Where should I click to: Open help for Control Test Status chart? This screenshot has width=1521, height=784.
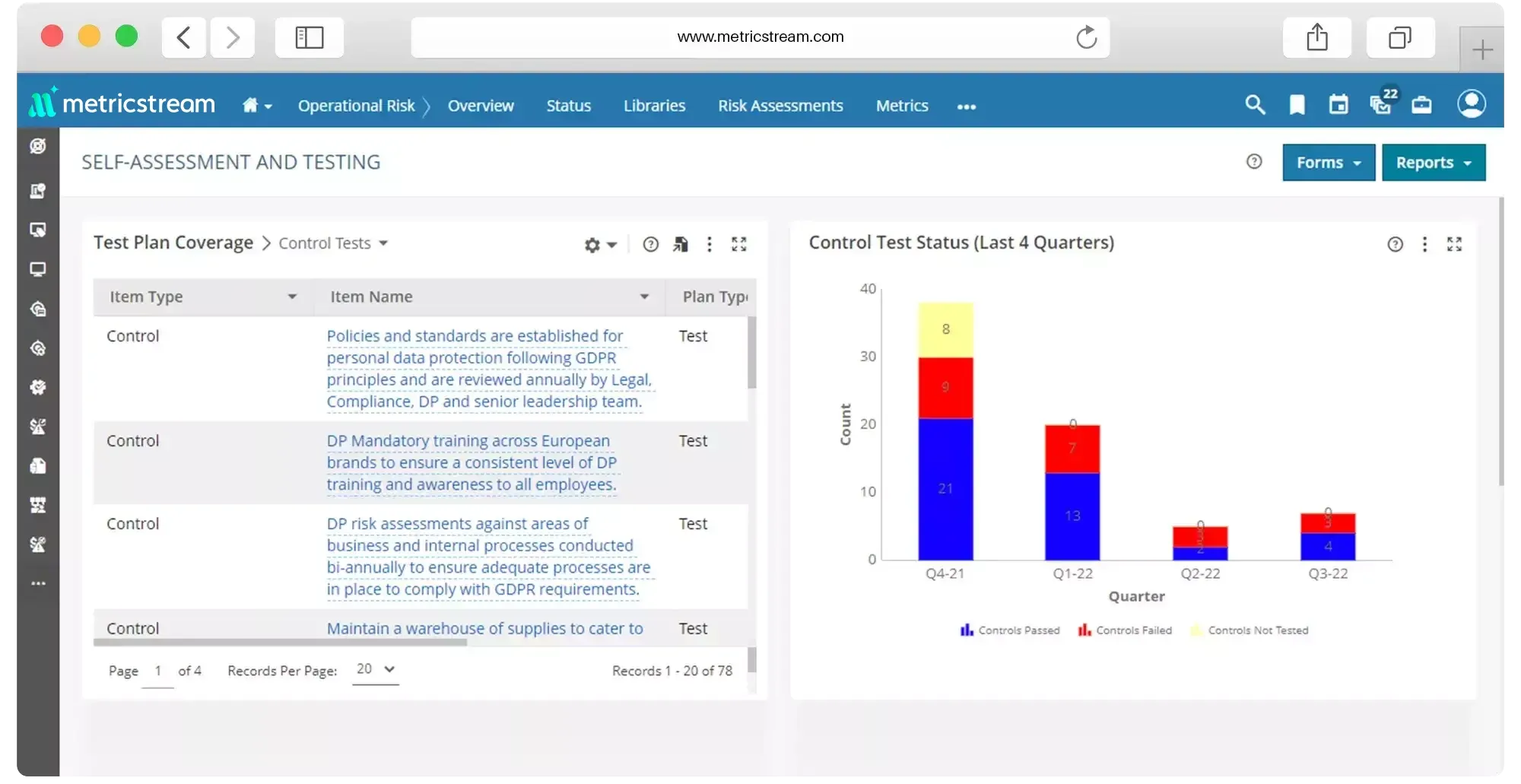click(x=1395, y=244)
